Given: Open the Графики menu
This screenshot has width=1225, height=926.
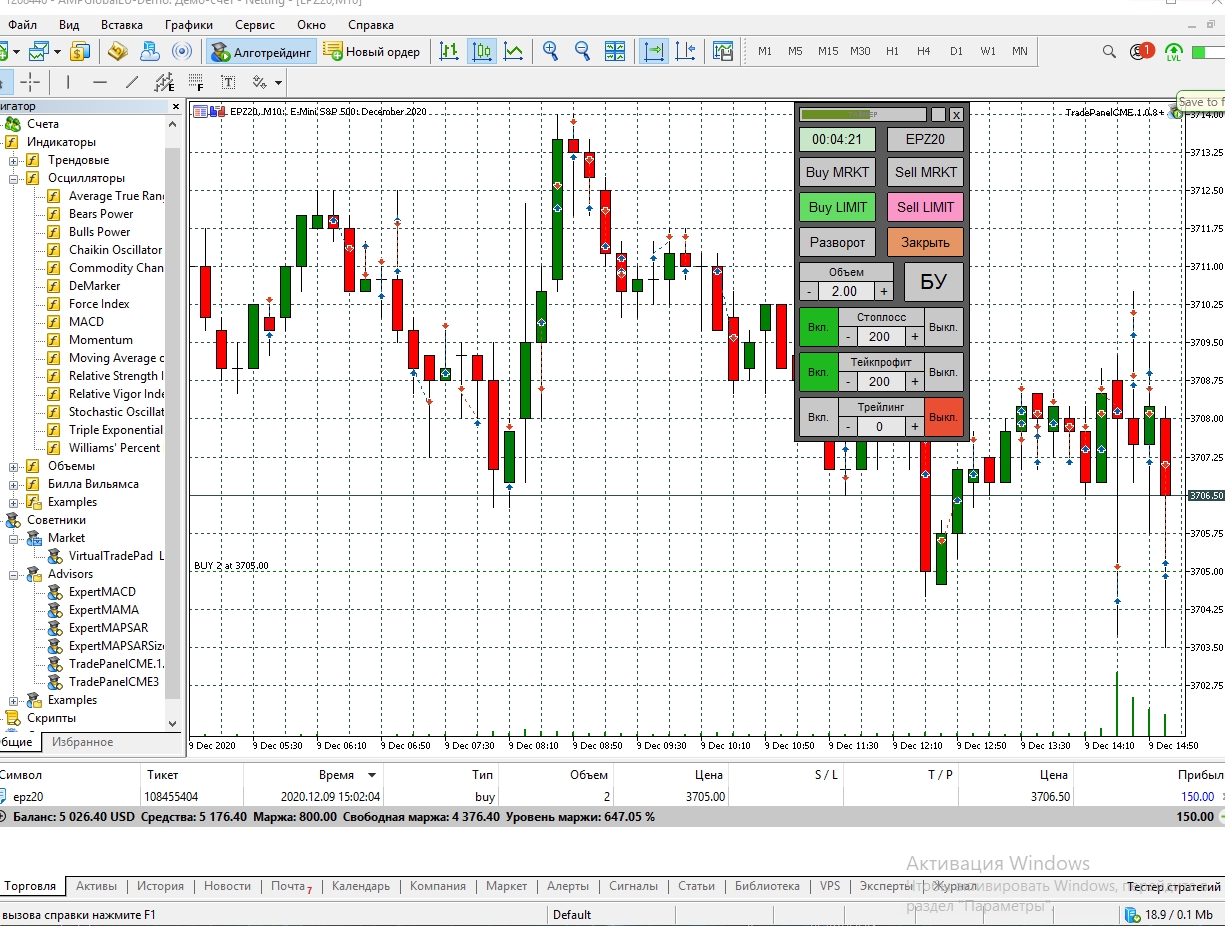Looking at the screenshot, I should (189, 24).
